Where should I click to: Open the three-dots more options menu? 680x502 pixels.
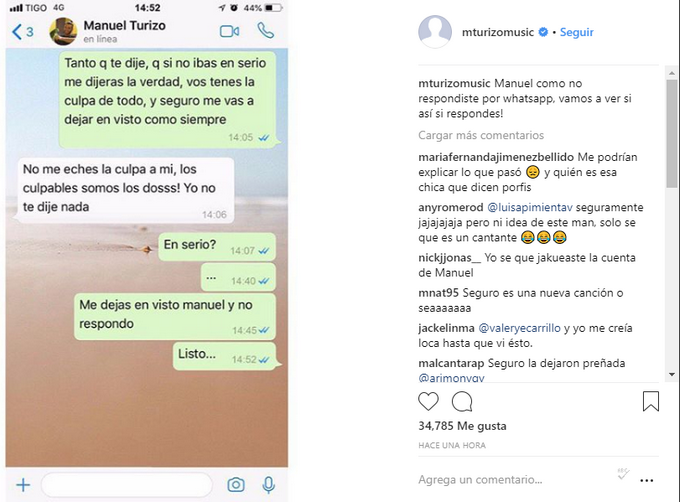pos(647,480)
